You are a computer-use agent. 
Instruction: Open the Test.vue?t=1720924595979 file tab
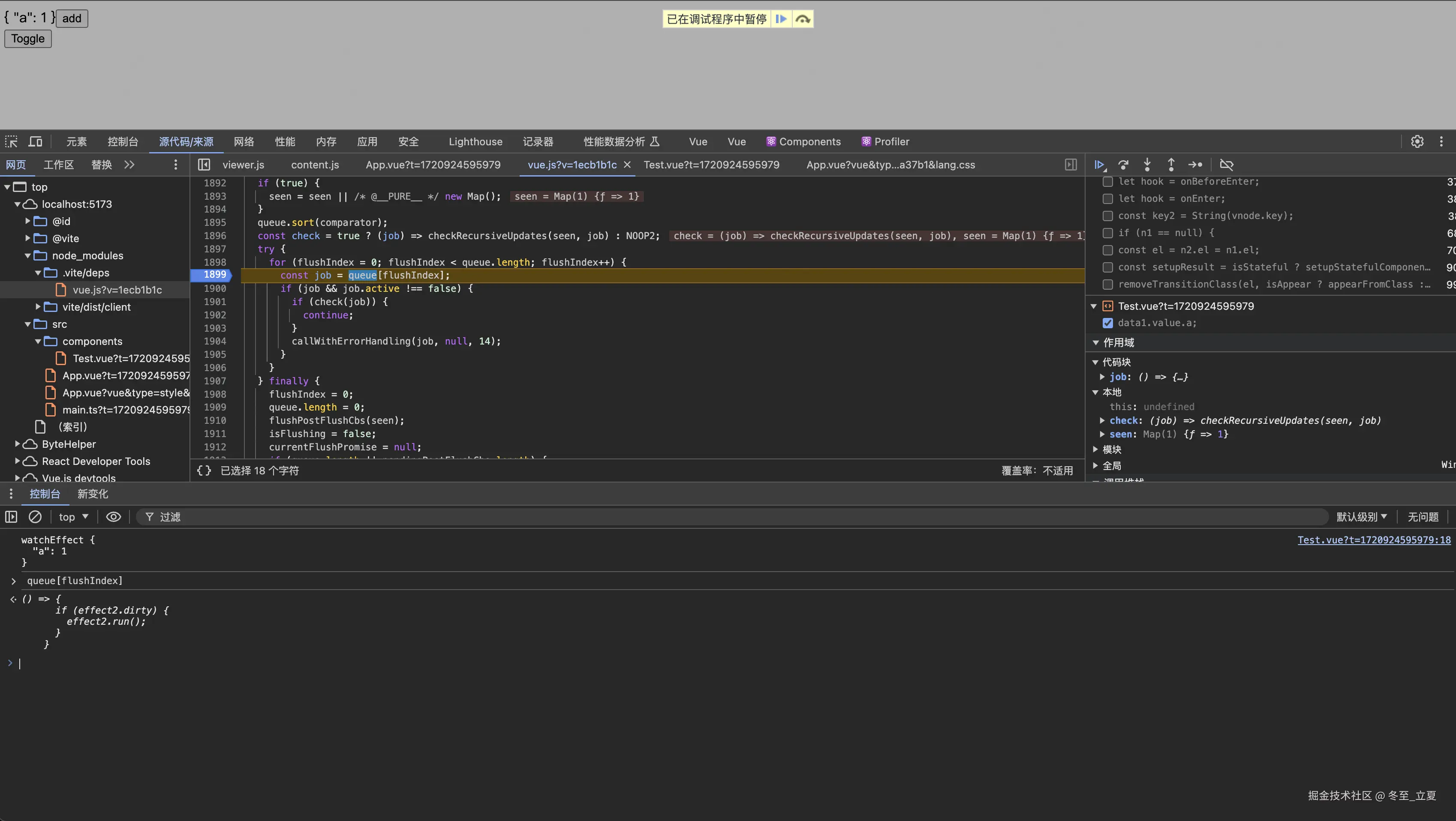[711, 165]
